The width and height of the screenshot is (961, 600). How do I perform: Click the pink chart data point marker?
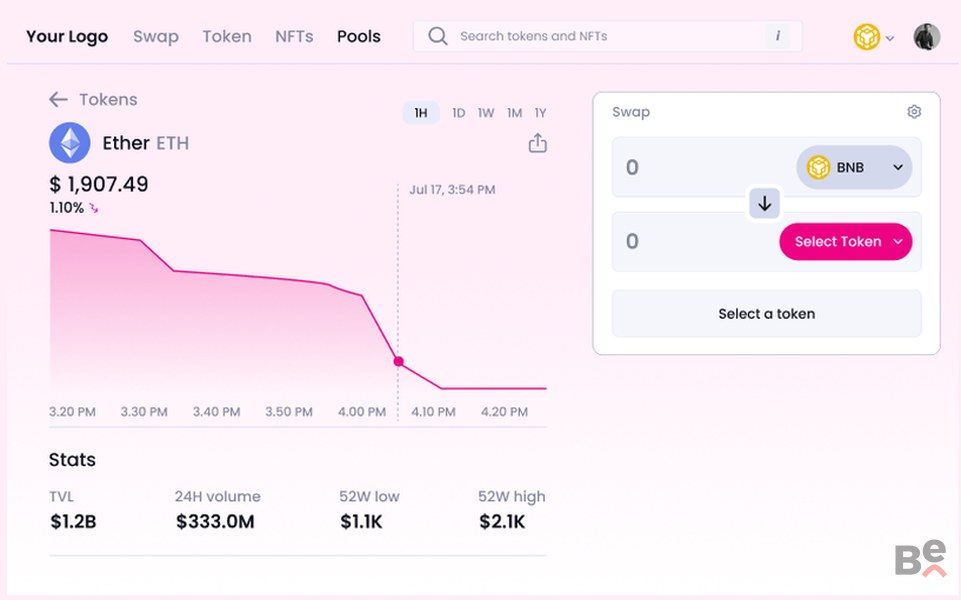pos(398,361)
